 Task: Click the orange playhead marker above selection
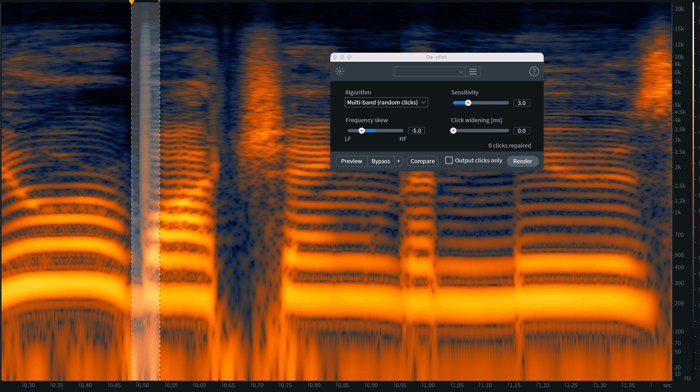click(x=132, y=2)
